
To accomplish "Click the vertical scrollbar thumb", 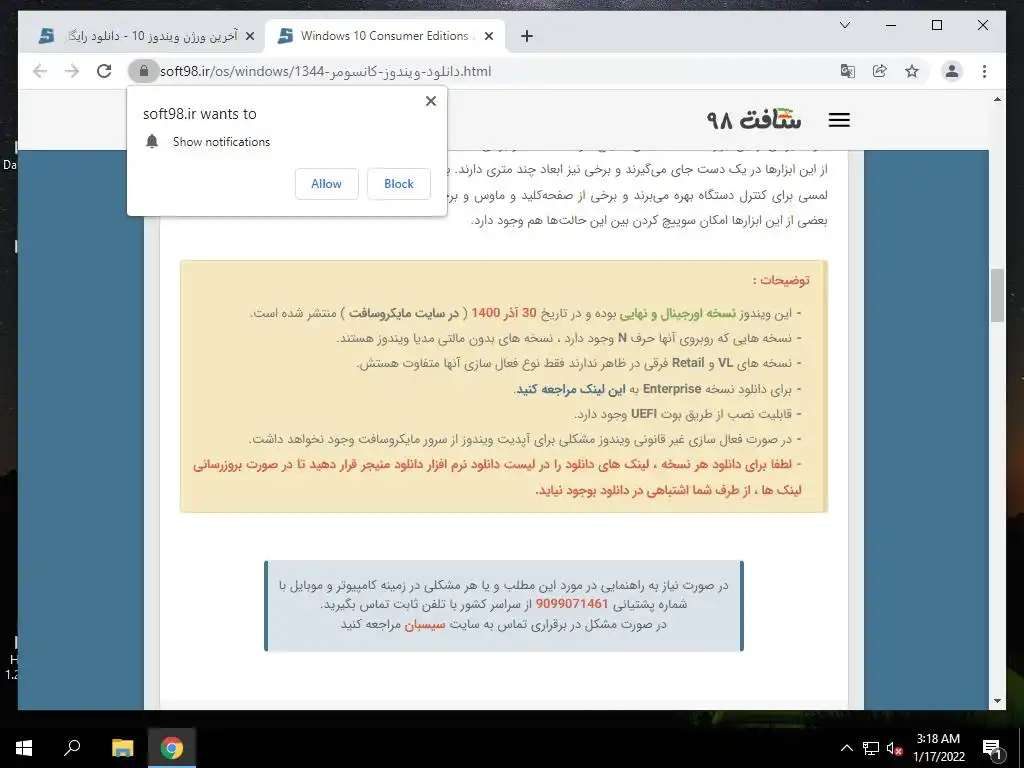I will coord(997,295).
